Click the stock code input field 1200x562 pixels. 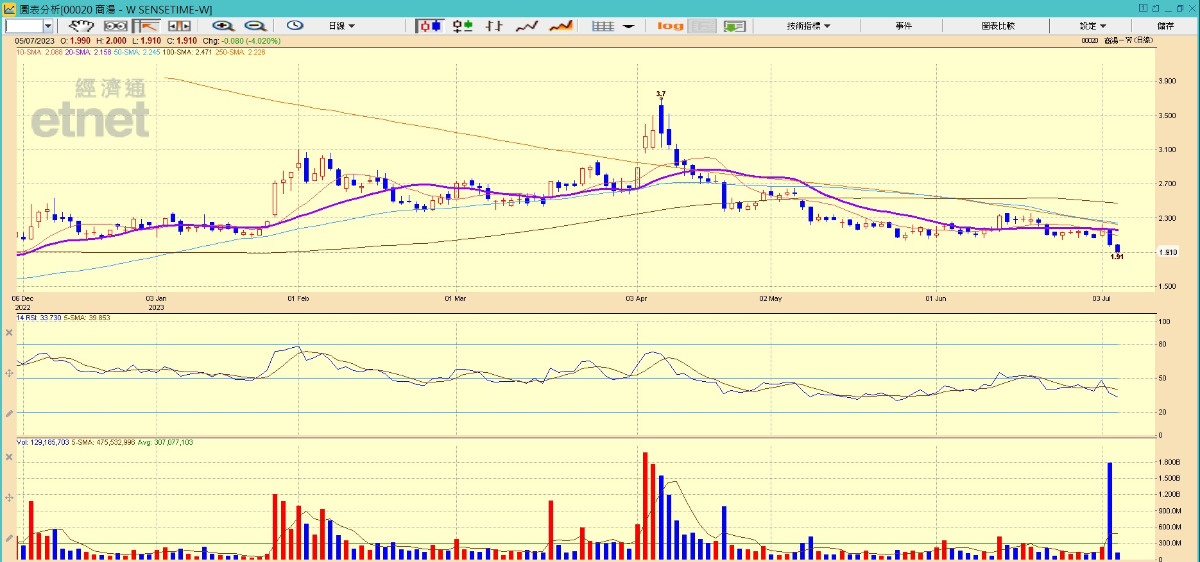click(23, 25)
